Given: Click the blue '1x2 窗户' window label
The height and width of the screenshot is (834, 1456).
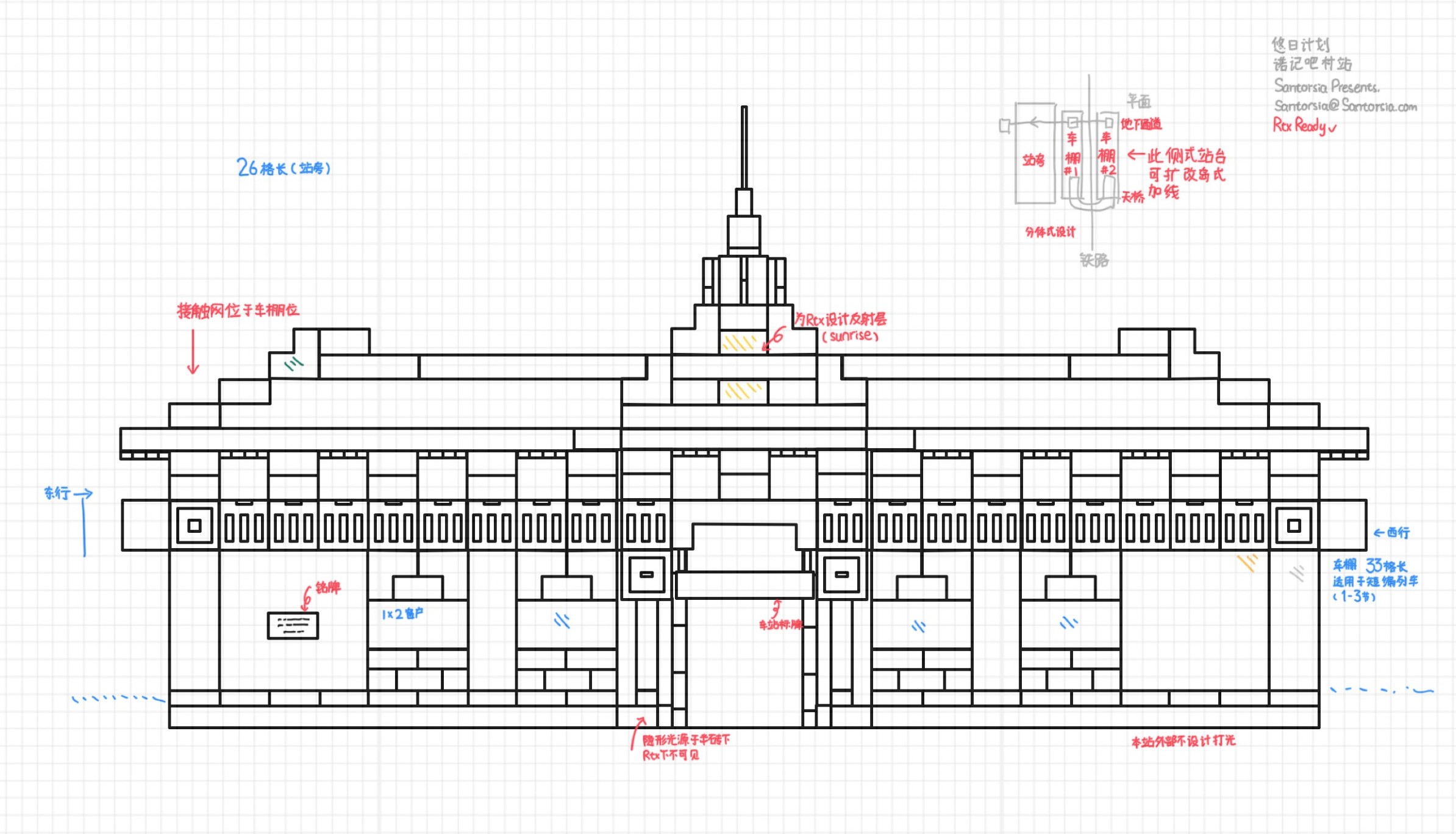Looking at the screenshot, I should coord(402,614).
